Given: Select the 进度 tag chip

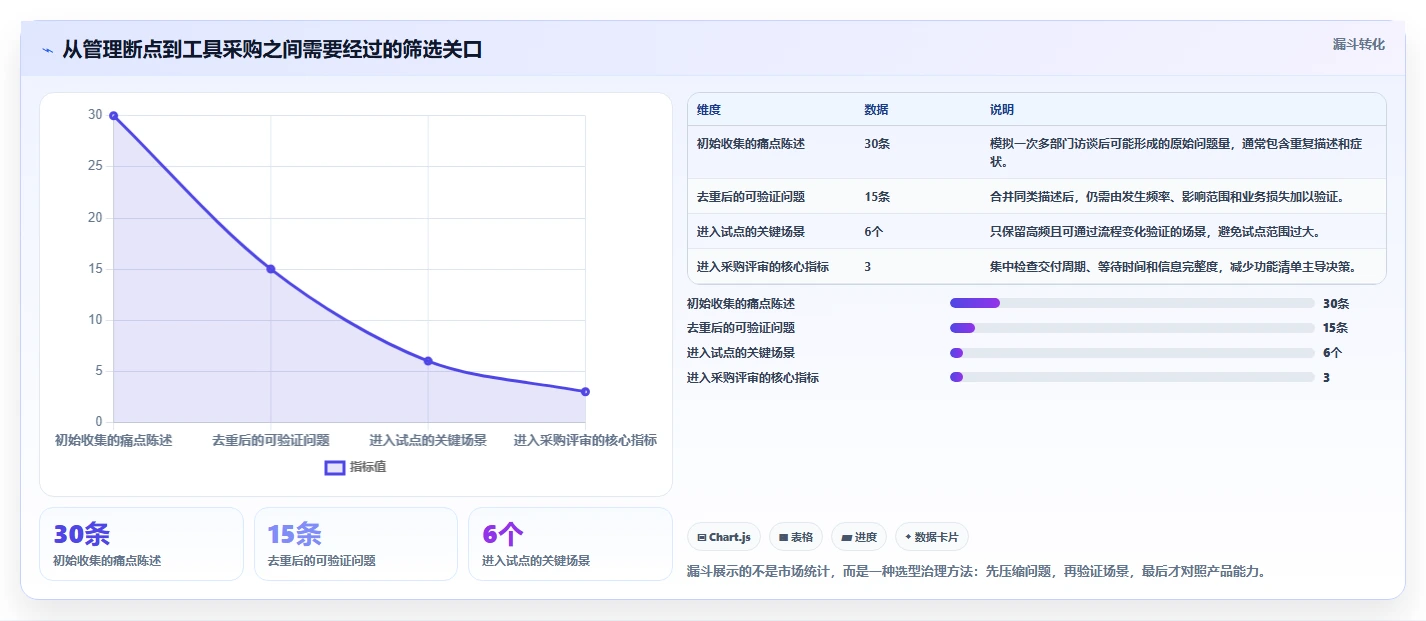Looking at the screenshot, I should pos(859,537).
